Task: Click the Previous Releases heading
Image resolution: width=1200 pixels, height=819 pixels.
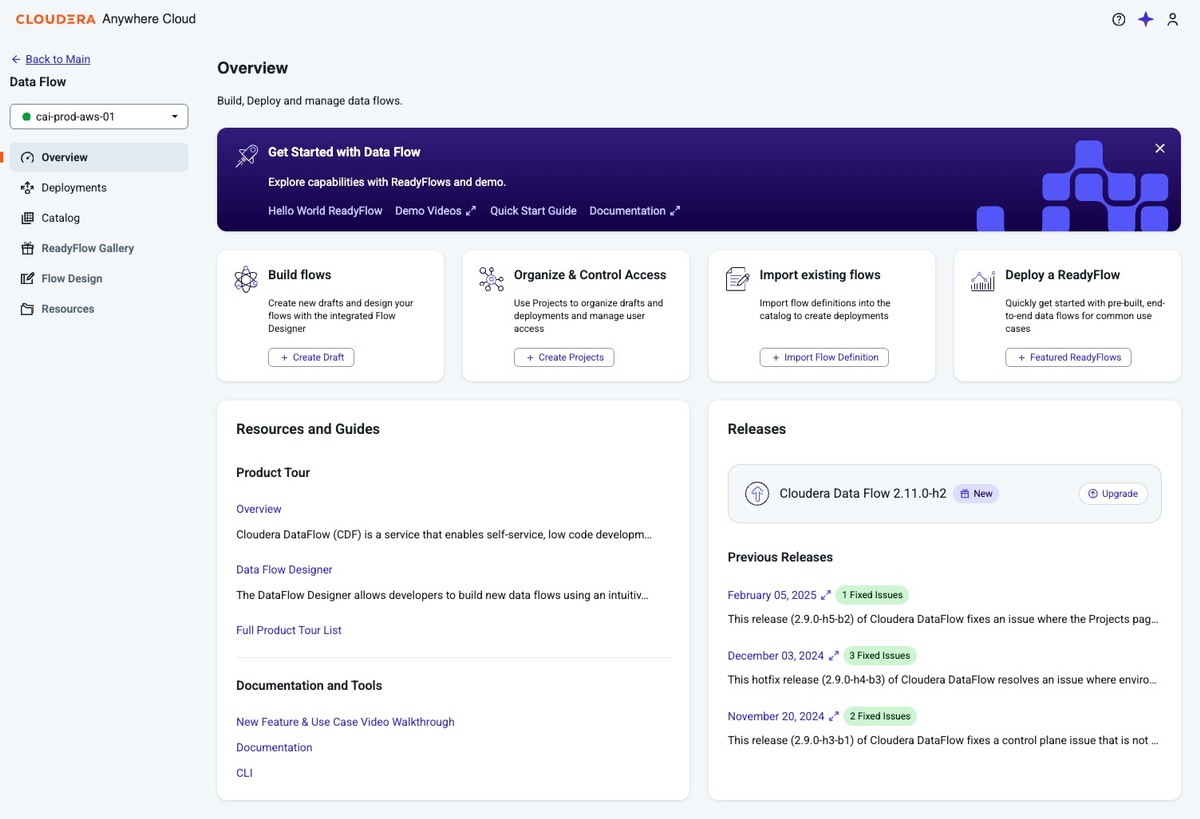Action: (780, 557)
